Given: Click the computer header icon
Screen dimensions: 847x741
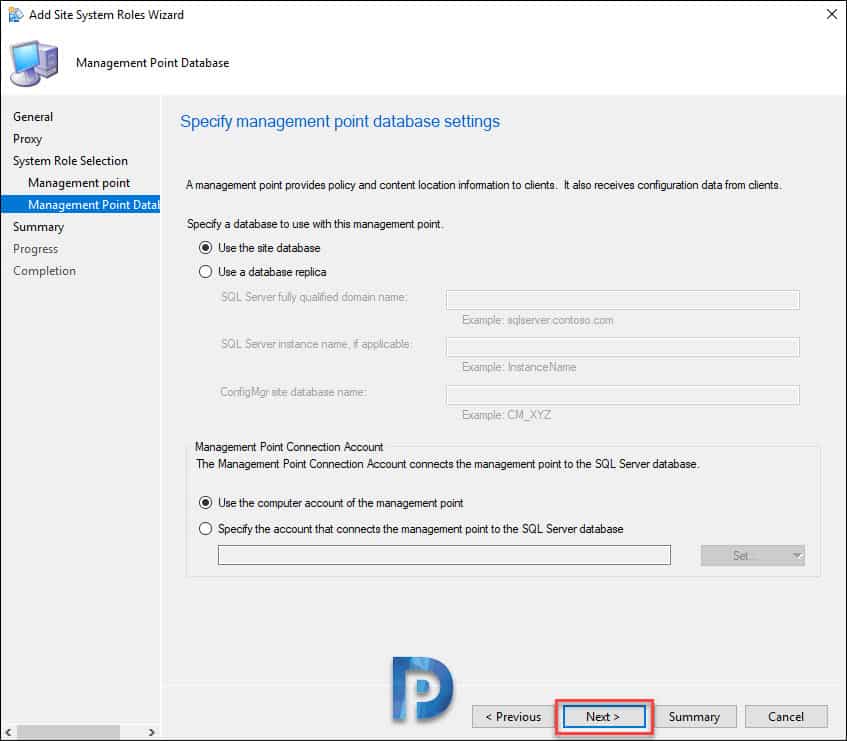Looking at the screenshot, I should coord(34,63).
